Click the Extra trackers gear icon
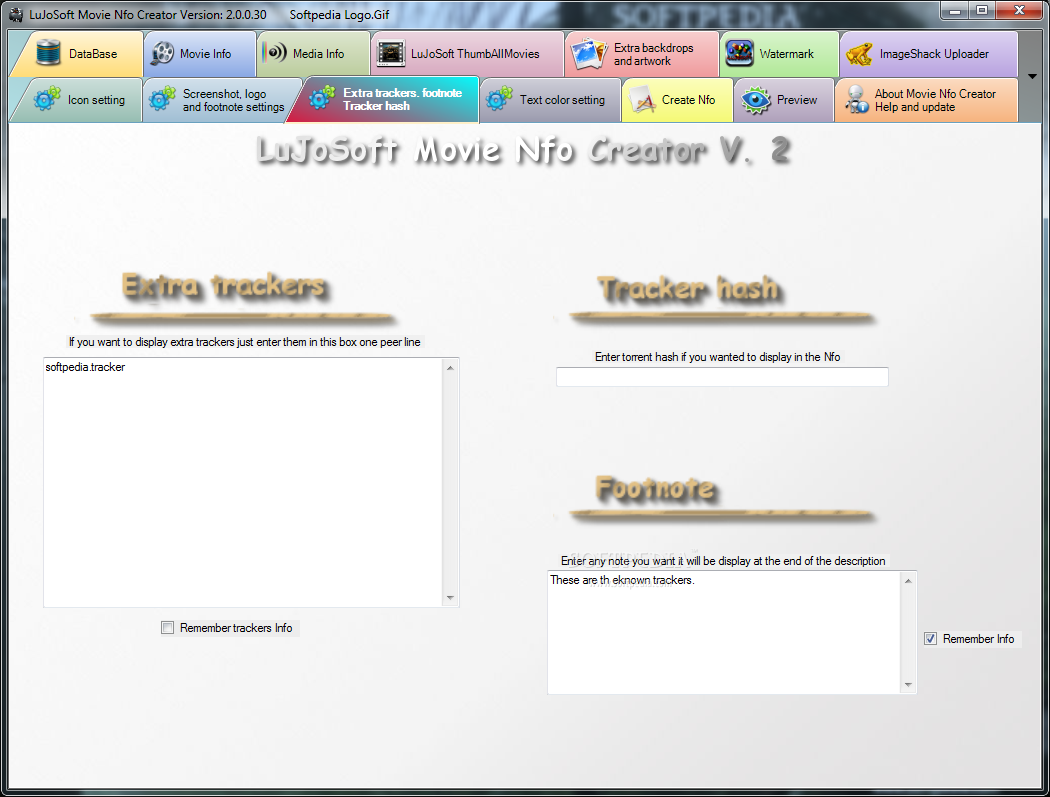 click(x=322, y=98)
